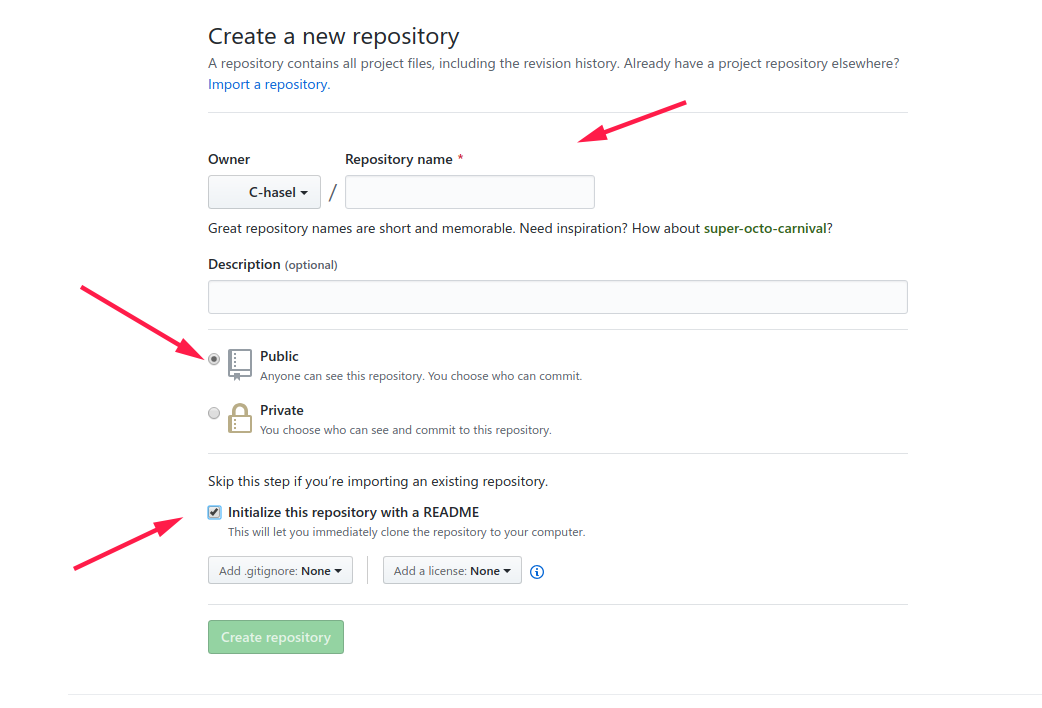1042x708 pixels.
Task: Focus the Repository name text field
Action: point(469,192)
